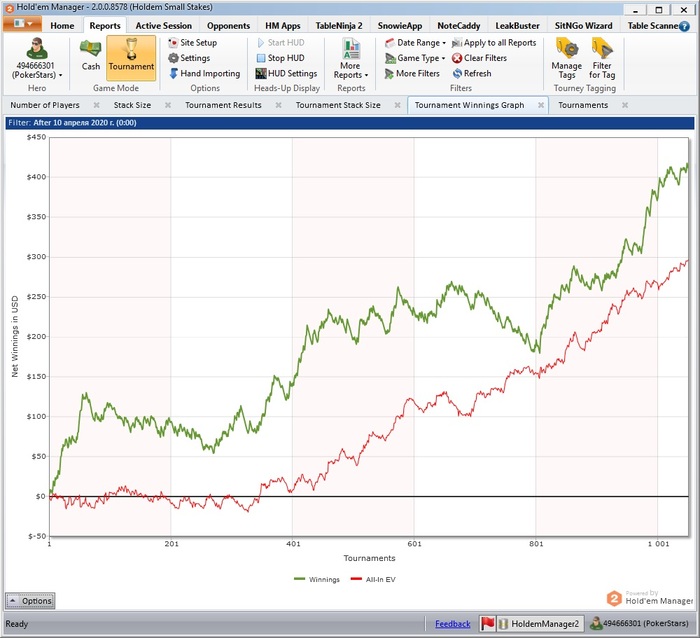This screenshot has width=700, height=638.
Task: Open the TableNinja 2 tab
Action: coord(339,26)
